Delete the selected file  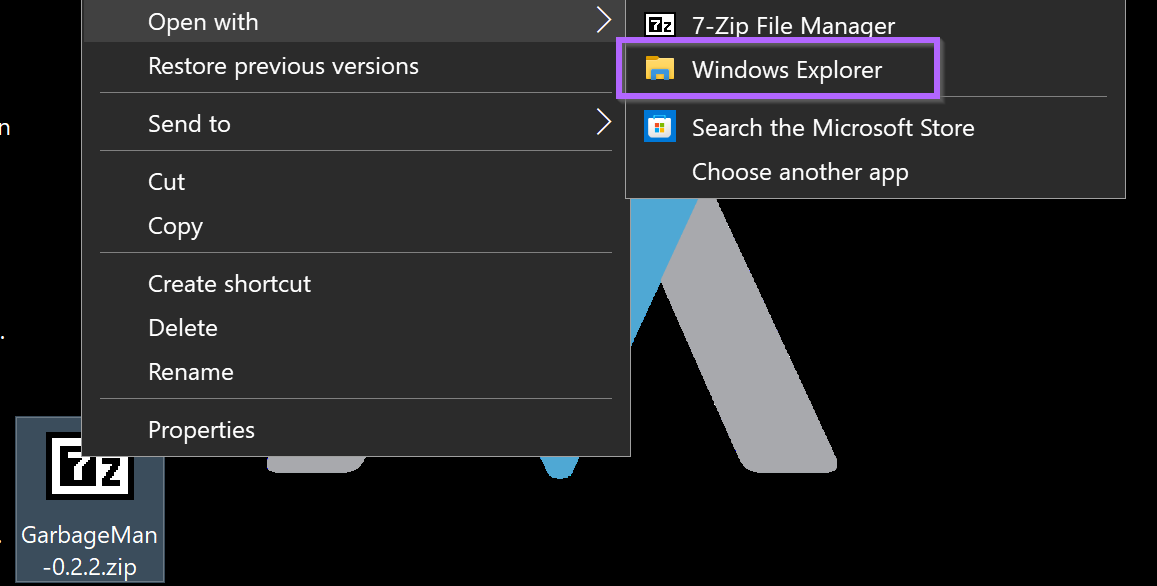[182, 328]
